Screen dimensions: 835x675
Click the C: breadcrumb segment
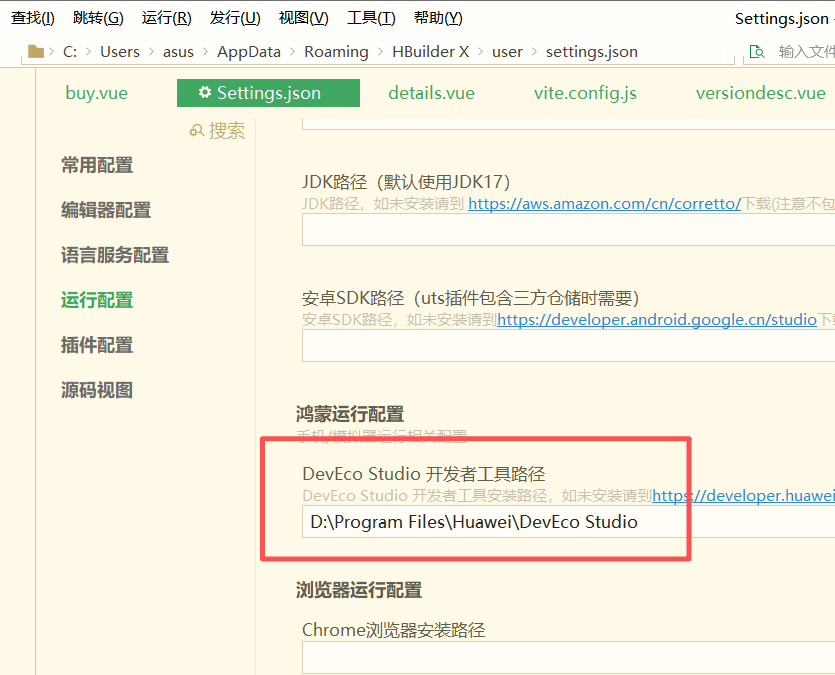click(70, 52)
